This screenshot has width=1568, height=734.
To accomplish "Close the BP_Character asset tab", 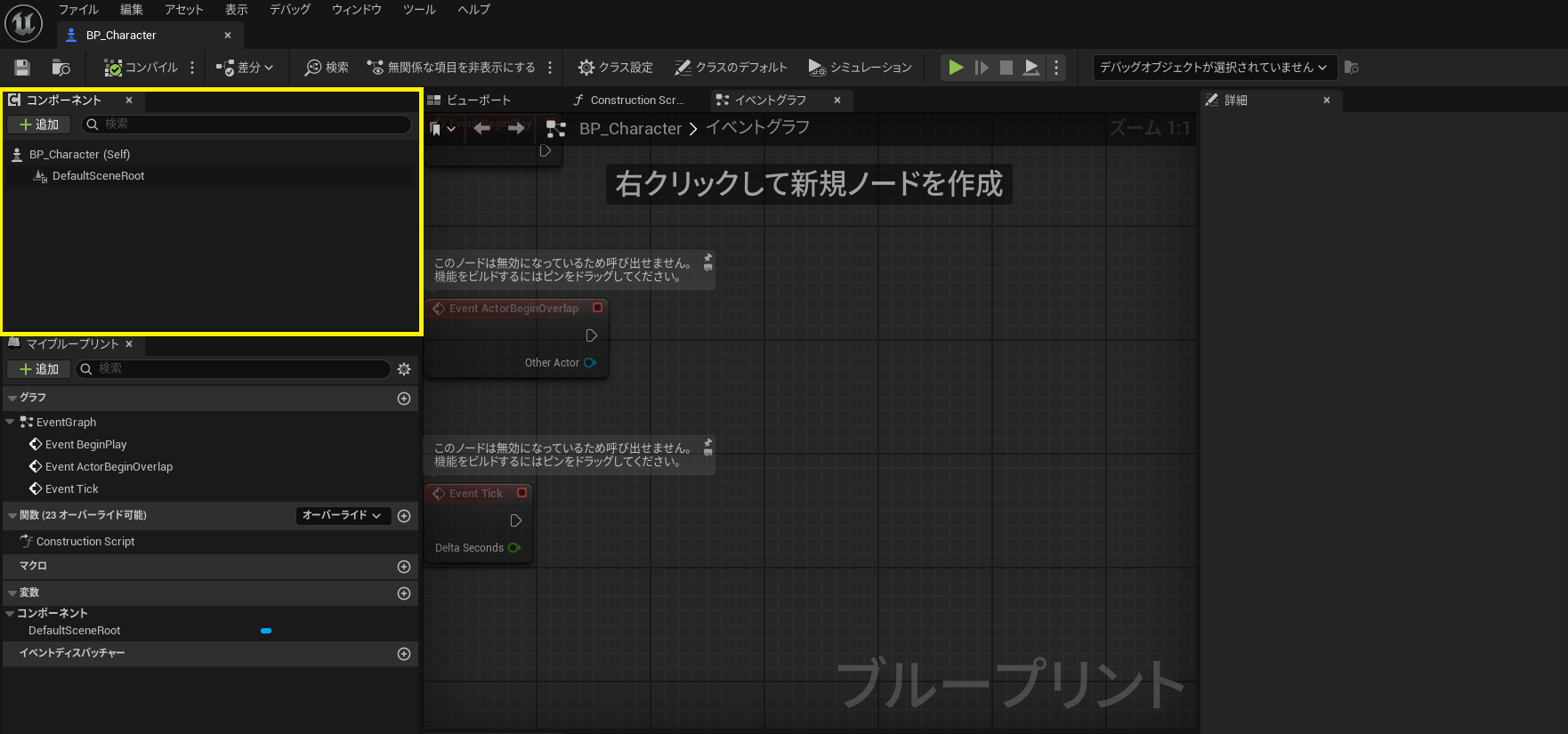I will point(228,36).
